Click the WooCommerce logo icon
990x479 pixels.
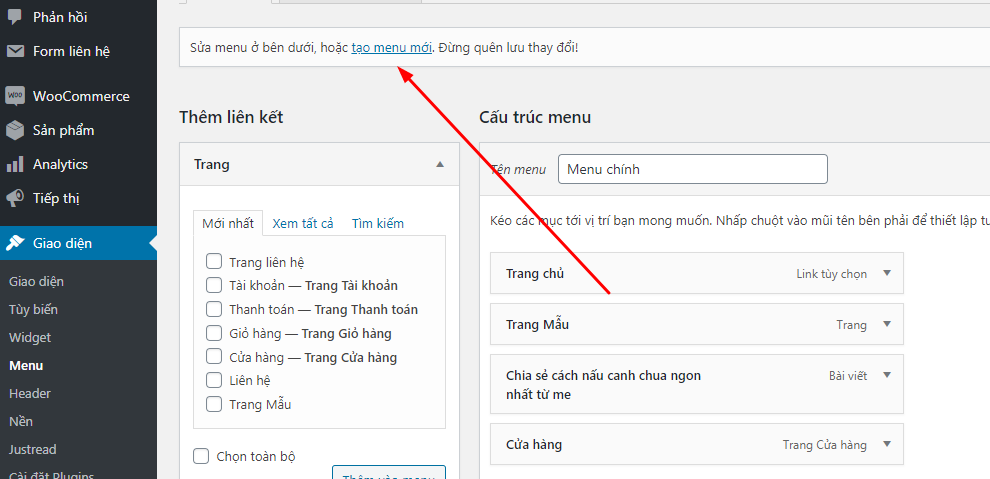(15, 96)
